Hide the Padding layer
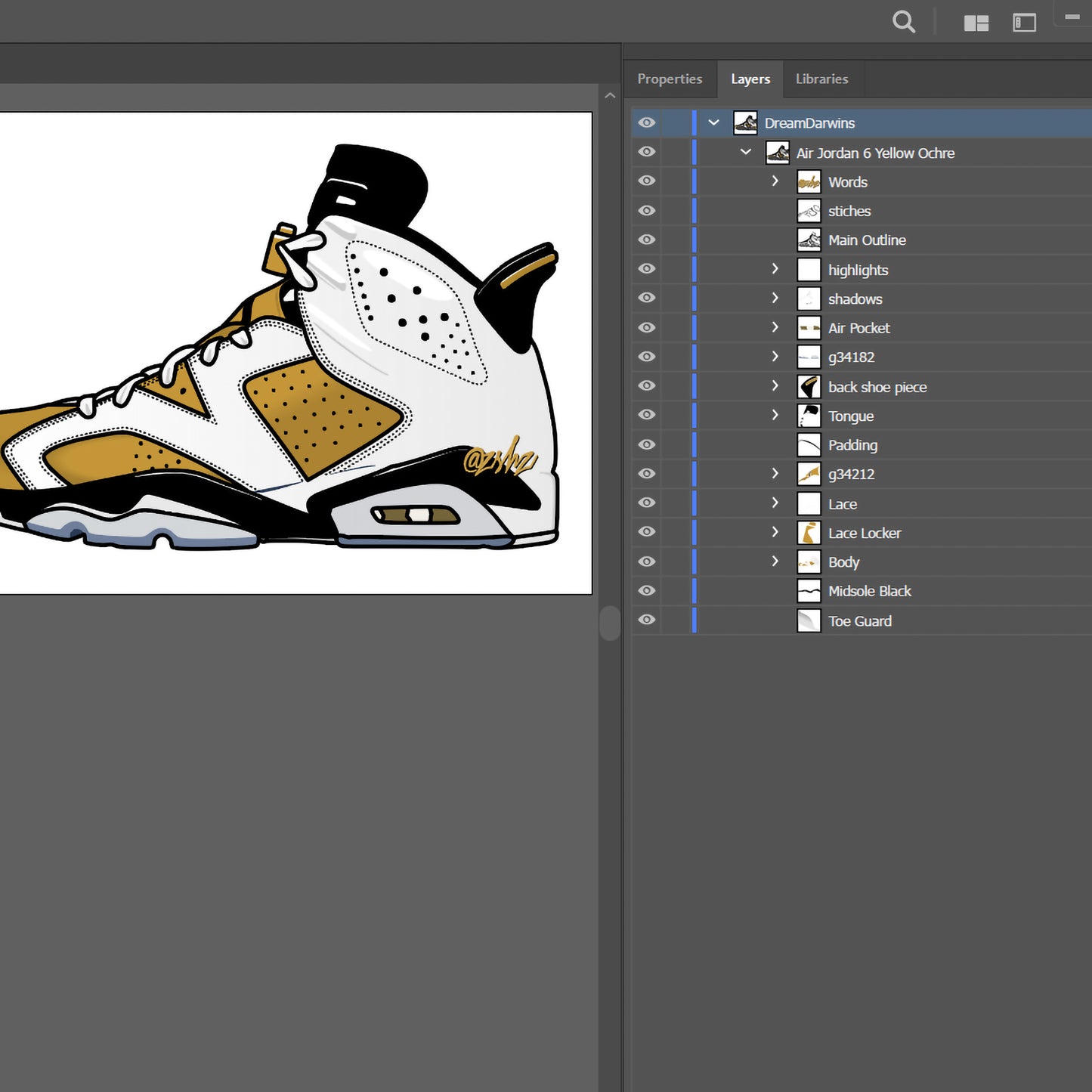This screenshot has height=1092, width=1092. [x=647, y=444]
